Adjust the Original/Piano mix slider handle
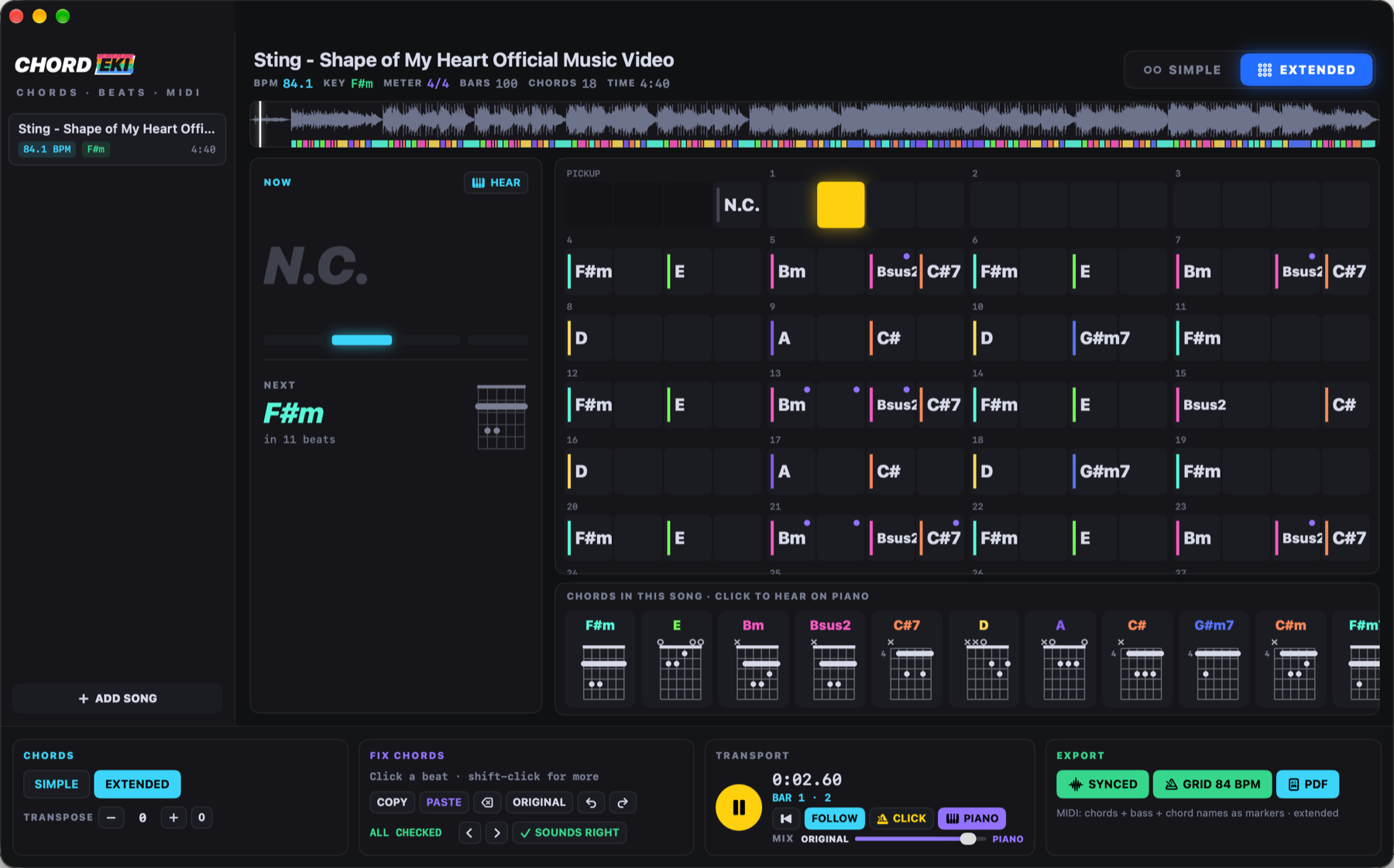 pyautogui.click(x=968, y=839)
